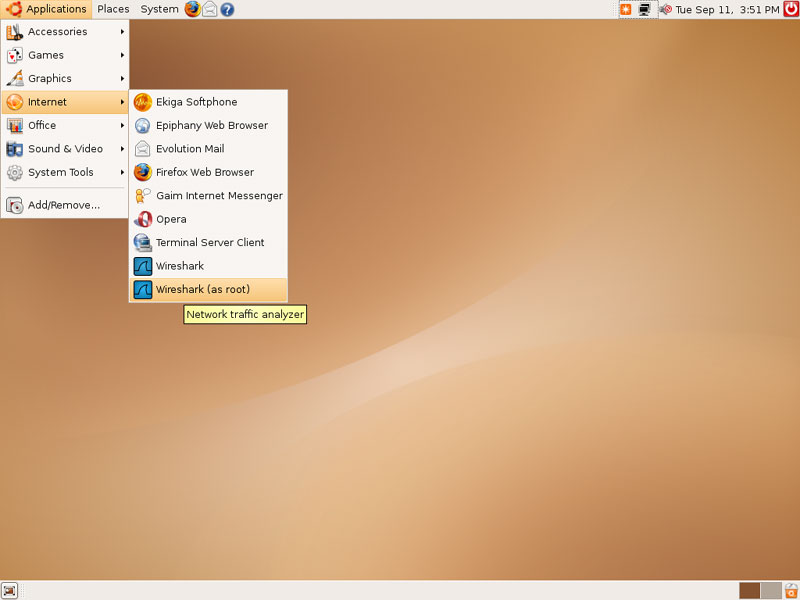Screen dimensions: 800x600
Task: Click the Internet globe icon
Action: coord(14,102)
